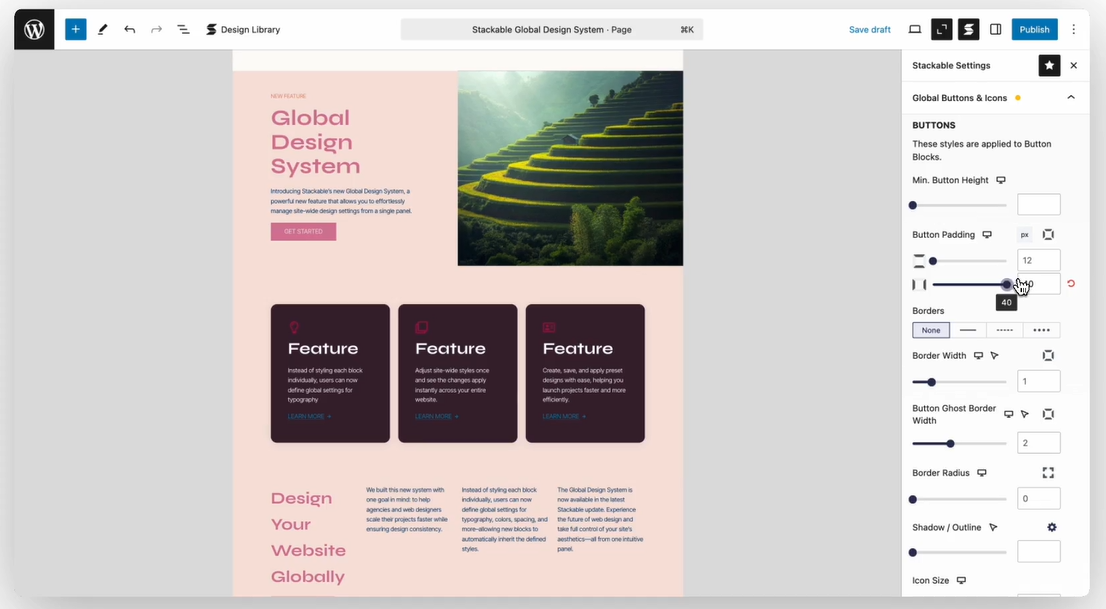The width and height of the screenshot is (1106, 609).
Task: Open the three-dot options menu
Action: coord(1073,29)
